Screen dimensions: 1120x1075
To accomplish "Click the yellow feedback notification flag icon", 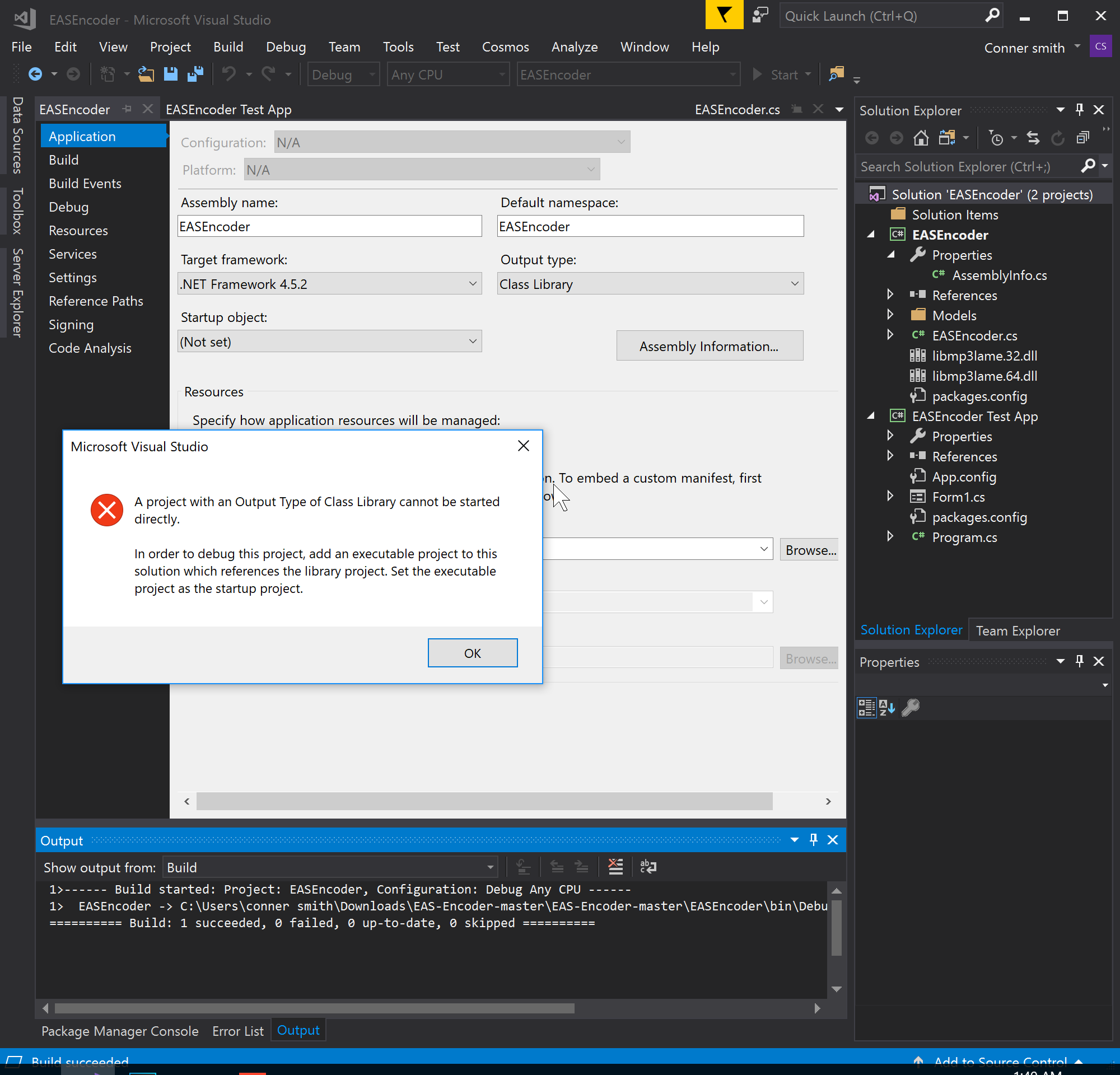I will pos(724,15).
